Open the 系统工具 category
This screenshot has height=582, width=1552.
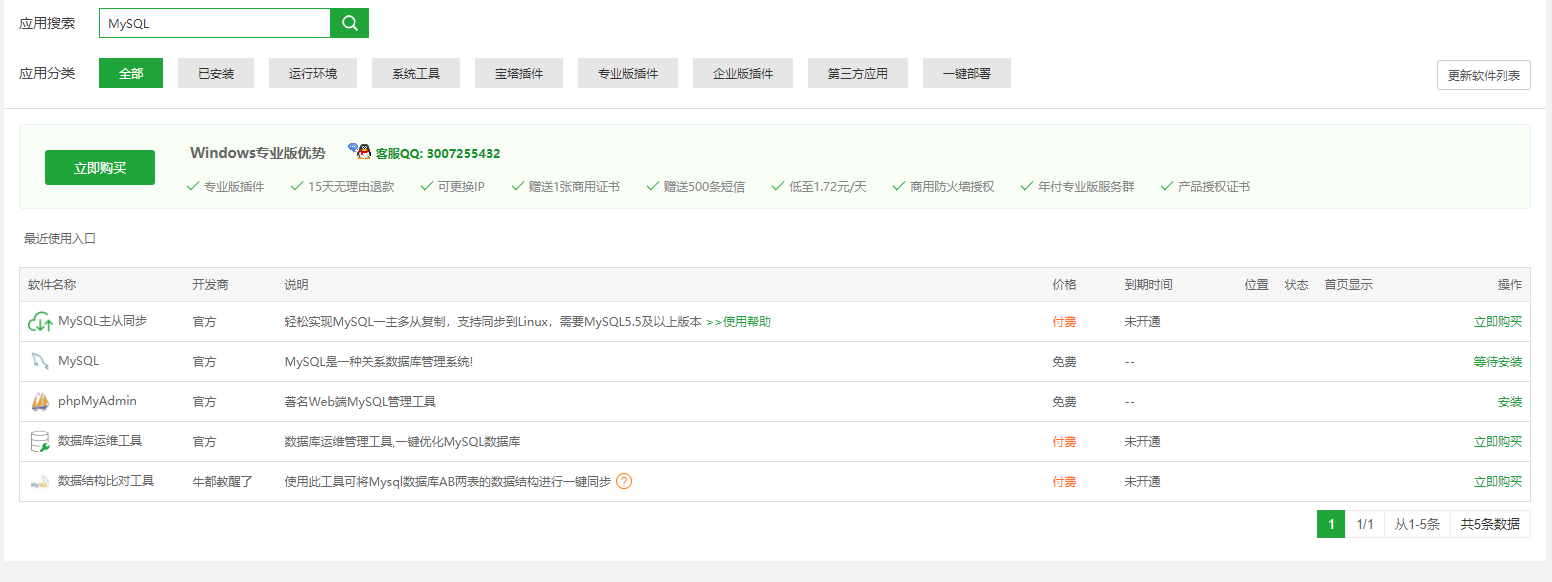tap(416, 73)
